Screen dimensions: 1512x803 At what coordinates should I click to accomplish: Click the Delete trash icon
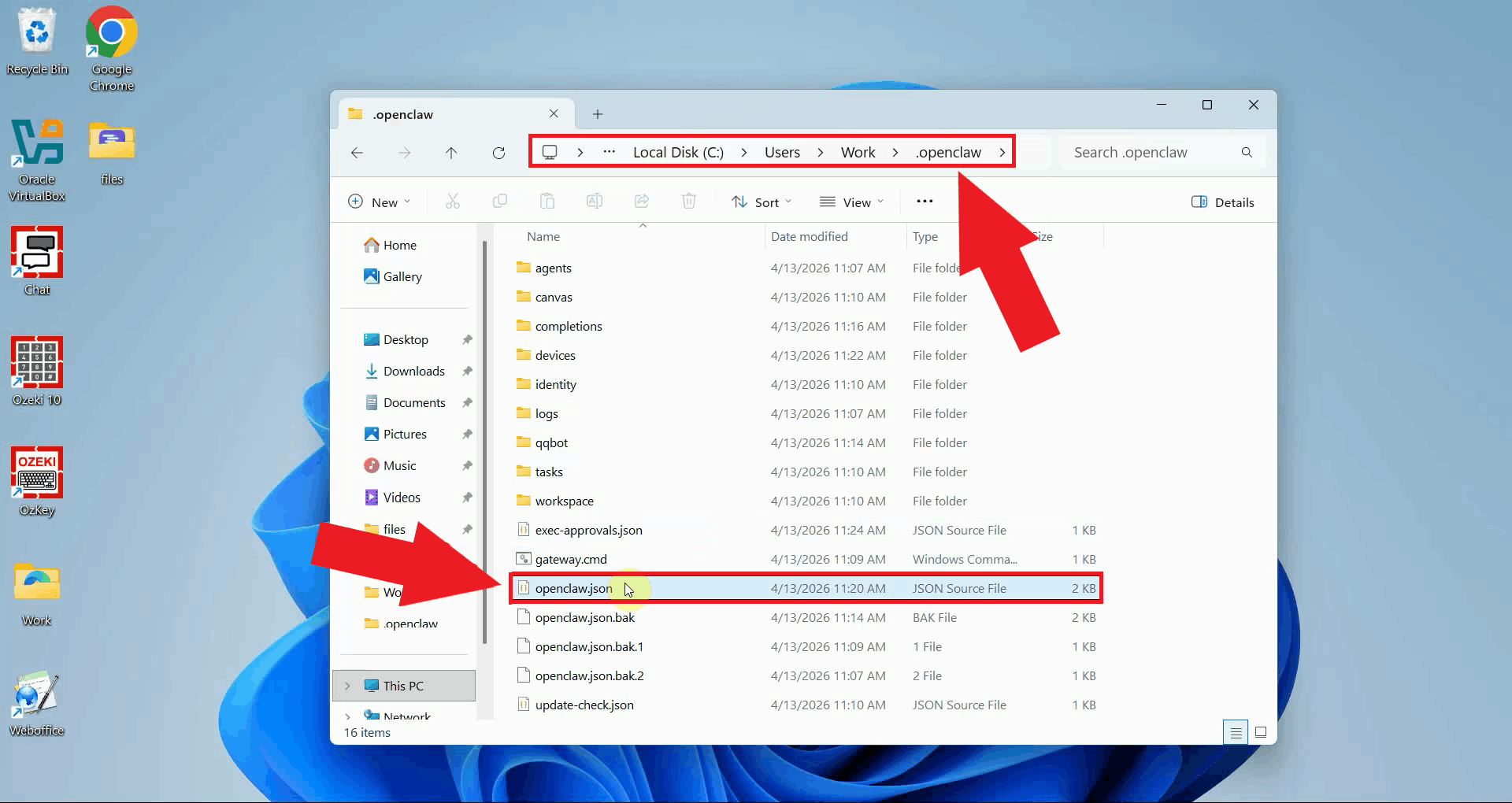coord(689,202)
